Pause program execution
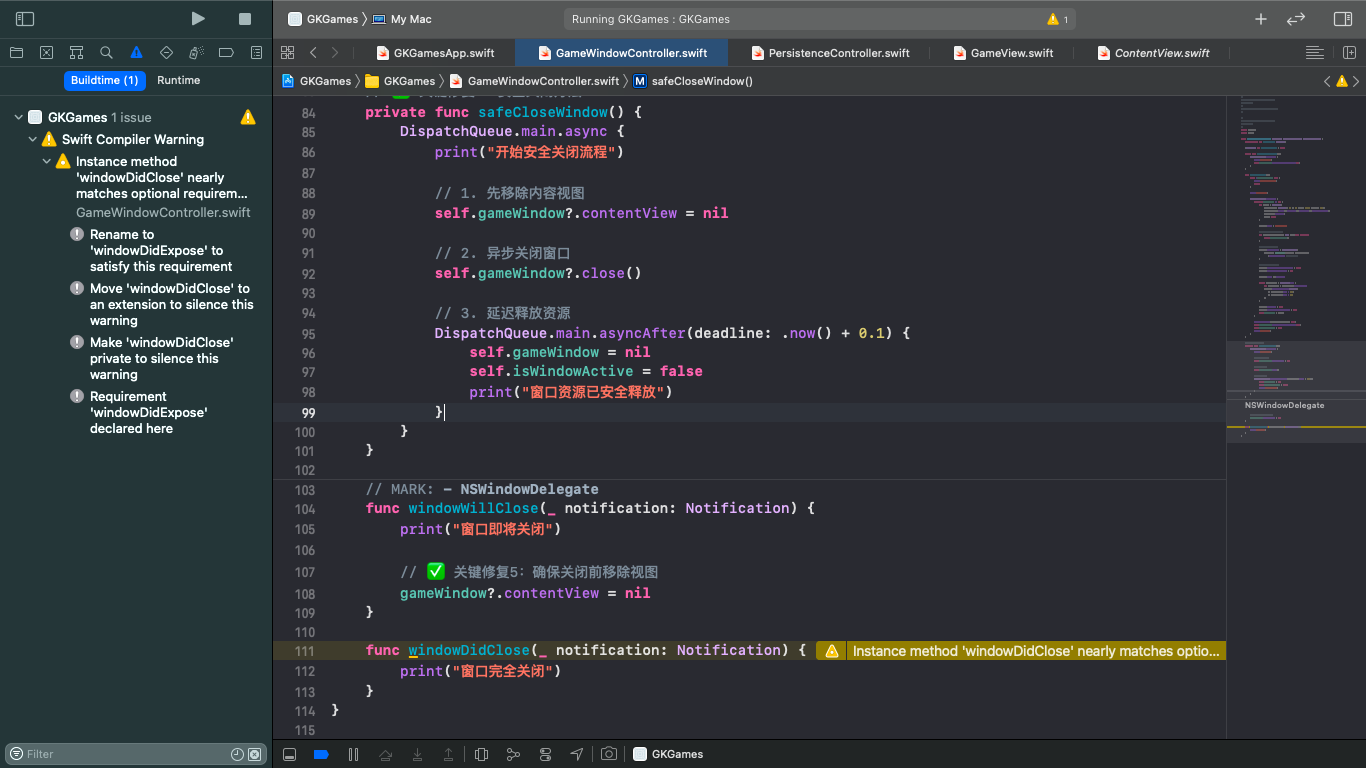The width and height of the screenshot is (1366, 768). tap(353, 754)
